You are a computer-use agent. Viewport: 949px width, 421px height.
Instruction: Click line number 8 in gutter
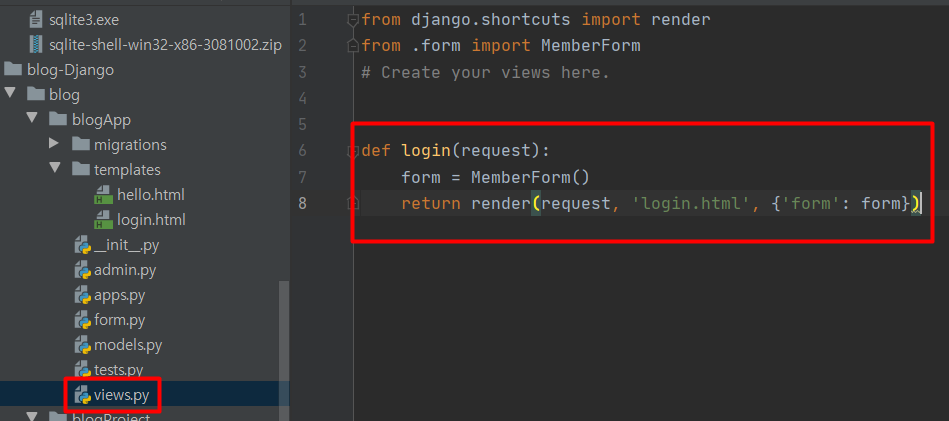point(303,203)
